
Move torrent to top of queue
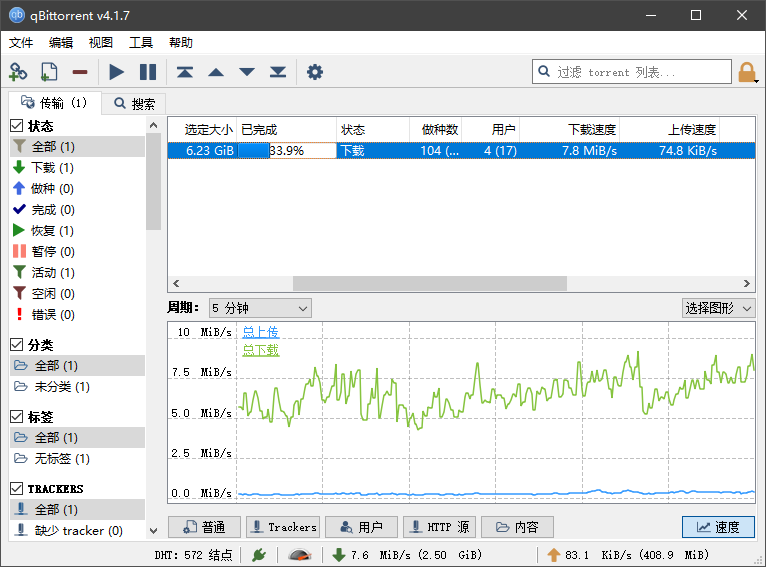[185, 72]
